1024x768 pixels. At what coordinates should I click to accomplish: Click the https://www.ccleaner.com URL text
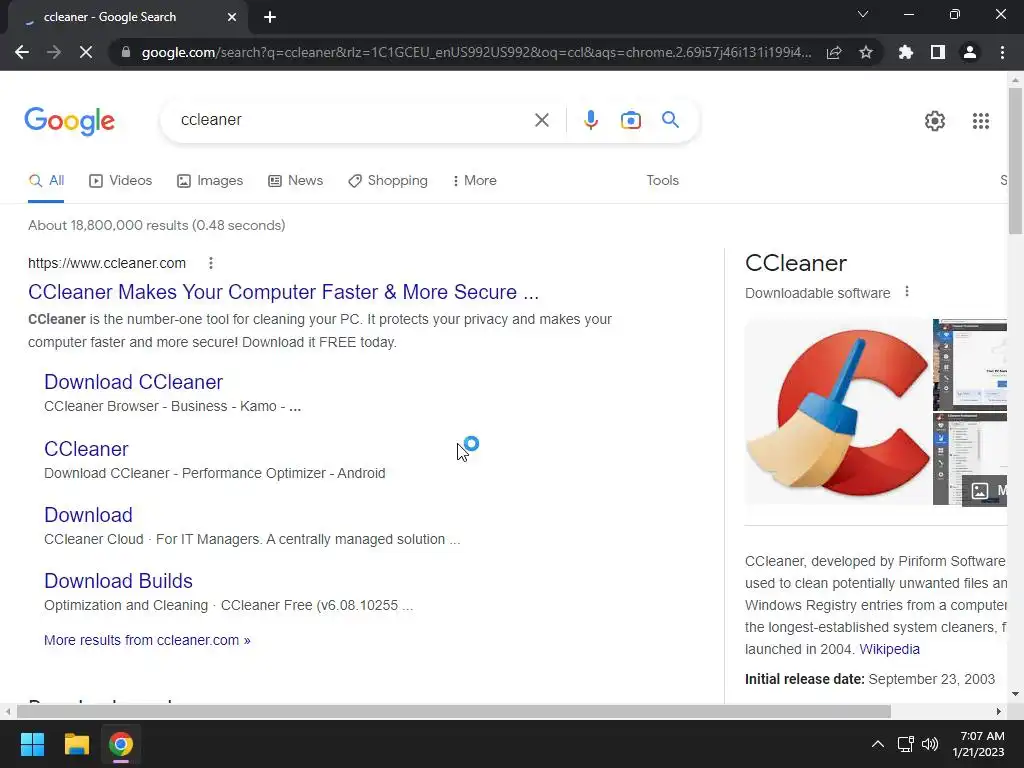(x=107, y=263)
